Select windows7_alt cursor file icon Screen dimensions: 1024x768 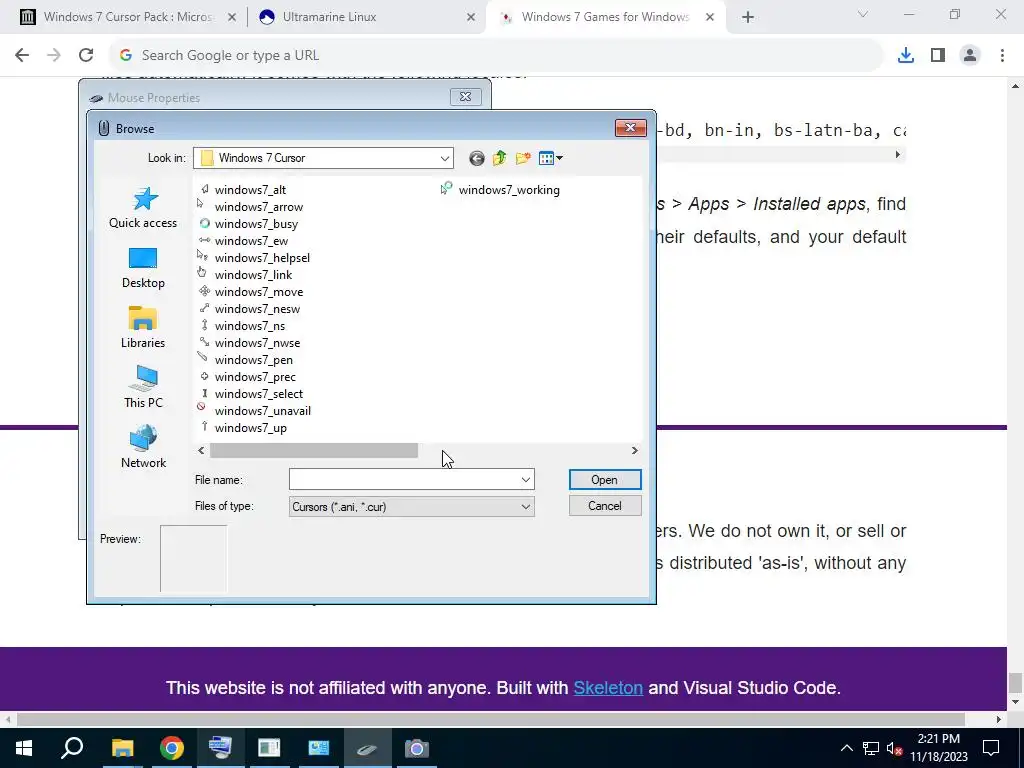[x=204, y=189]
